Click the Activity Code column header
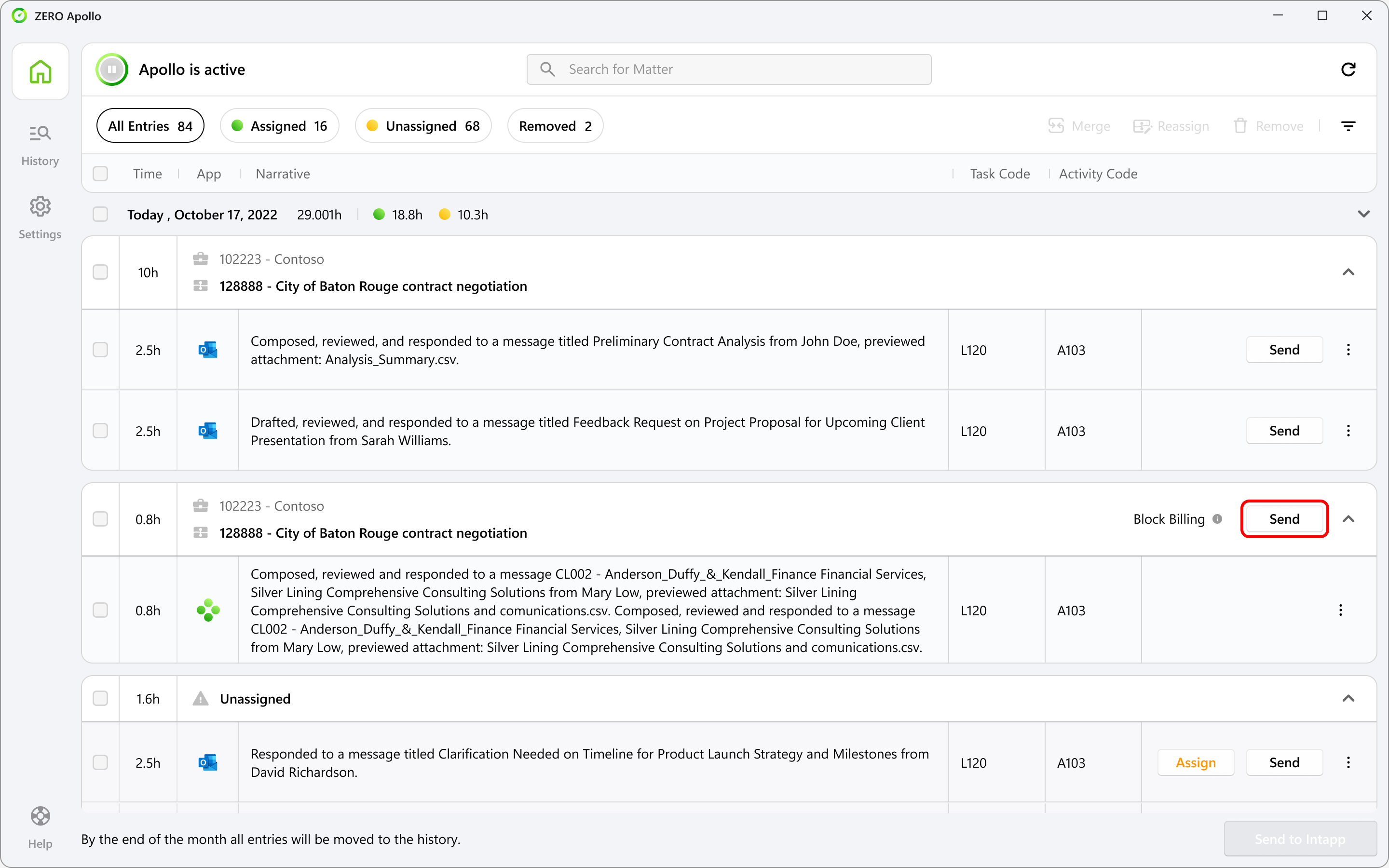 pyautogui.click(x=1098, y=174)
